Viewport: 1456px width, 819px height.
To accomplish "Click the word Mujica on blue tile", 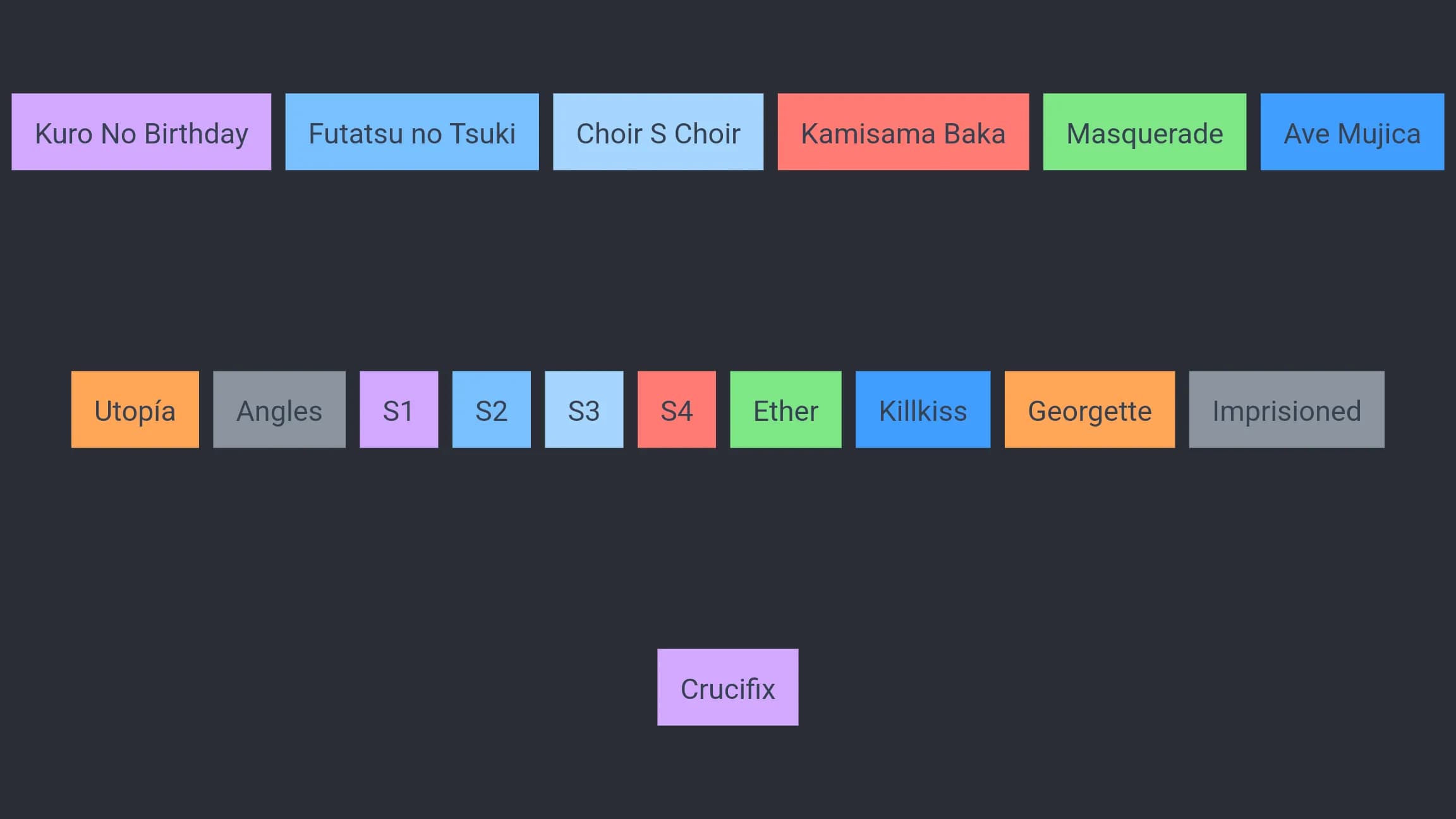I will point(1379,135).
